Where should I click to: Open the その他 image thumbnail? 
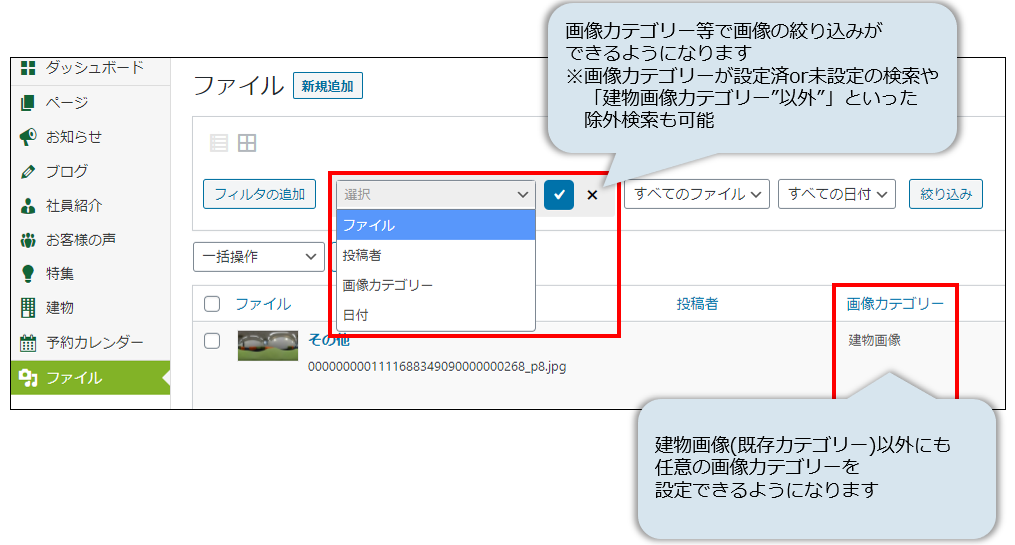pyautogui.click(x=267, y=346)
